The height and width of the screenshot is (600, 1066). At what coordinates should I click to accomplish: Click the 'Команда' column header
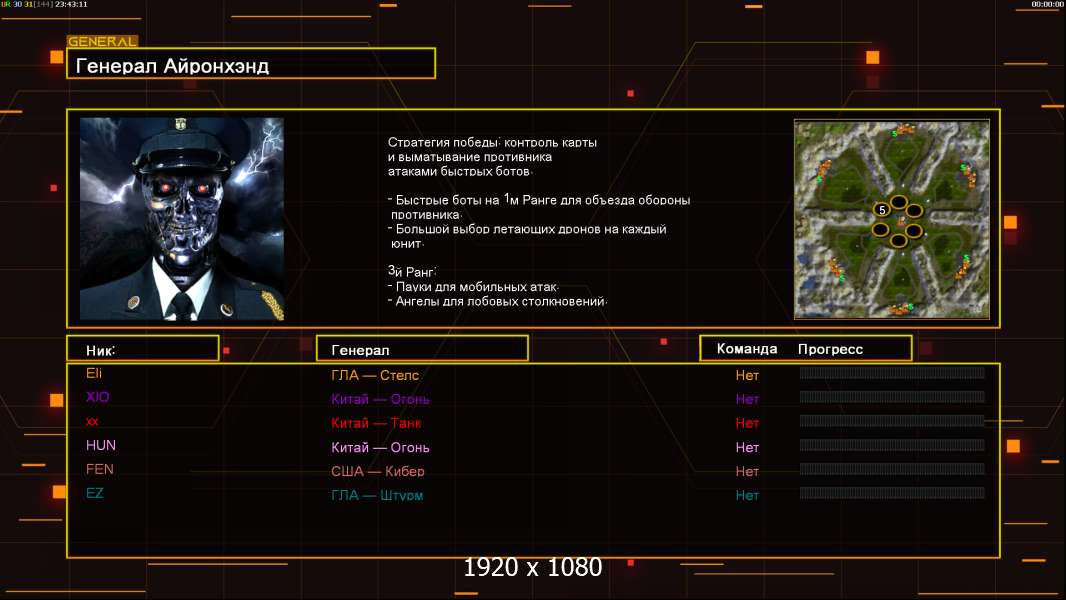(747, 349)
